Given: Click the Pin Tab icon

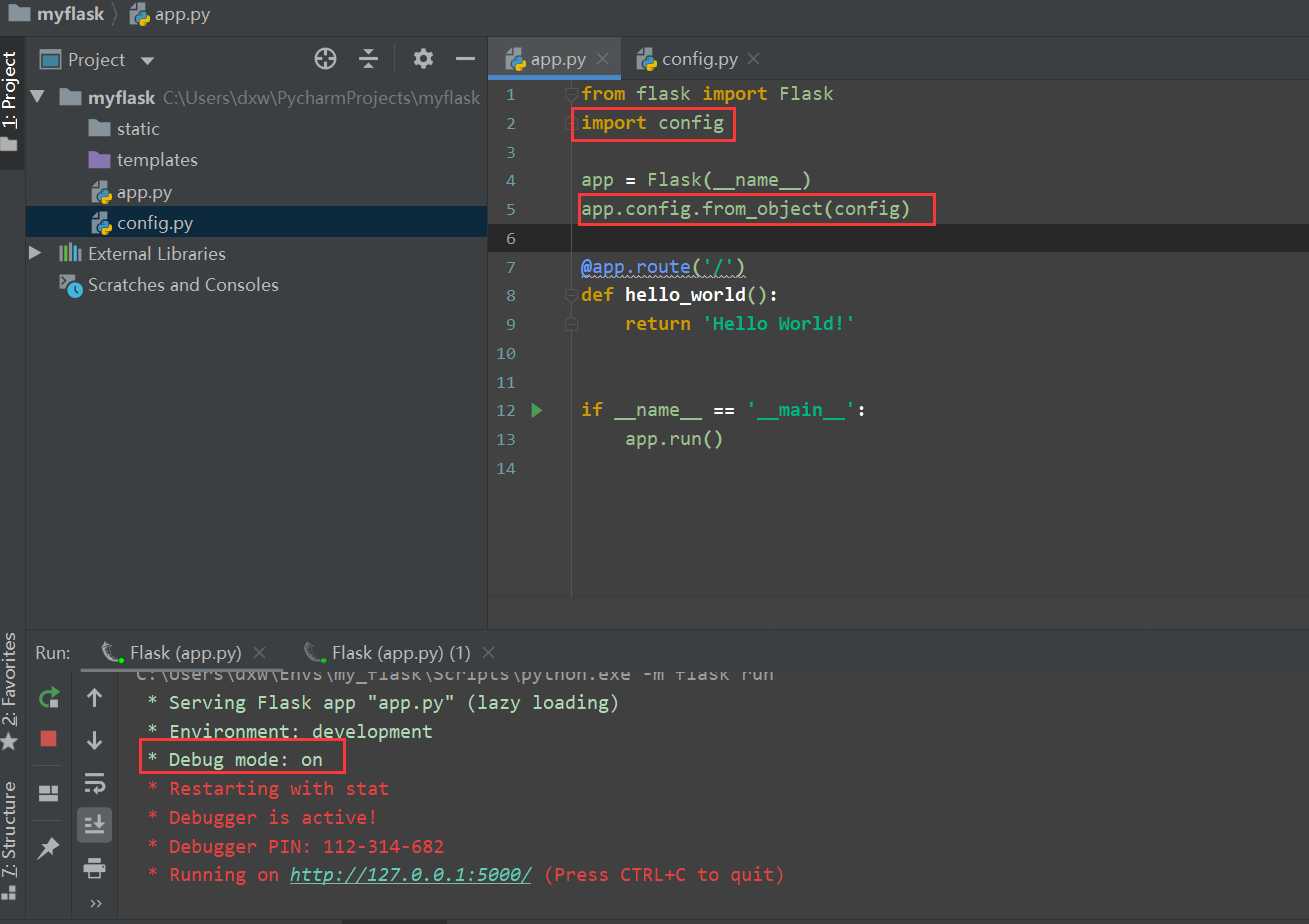Looking at the screenshot, I should [48, 849].
